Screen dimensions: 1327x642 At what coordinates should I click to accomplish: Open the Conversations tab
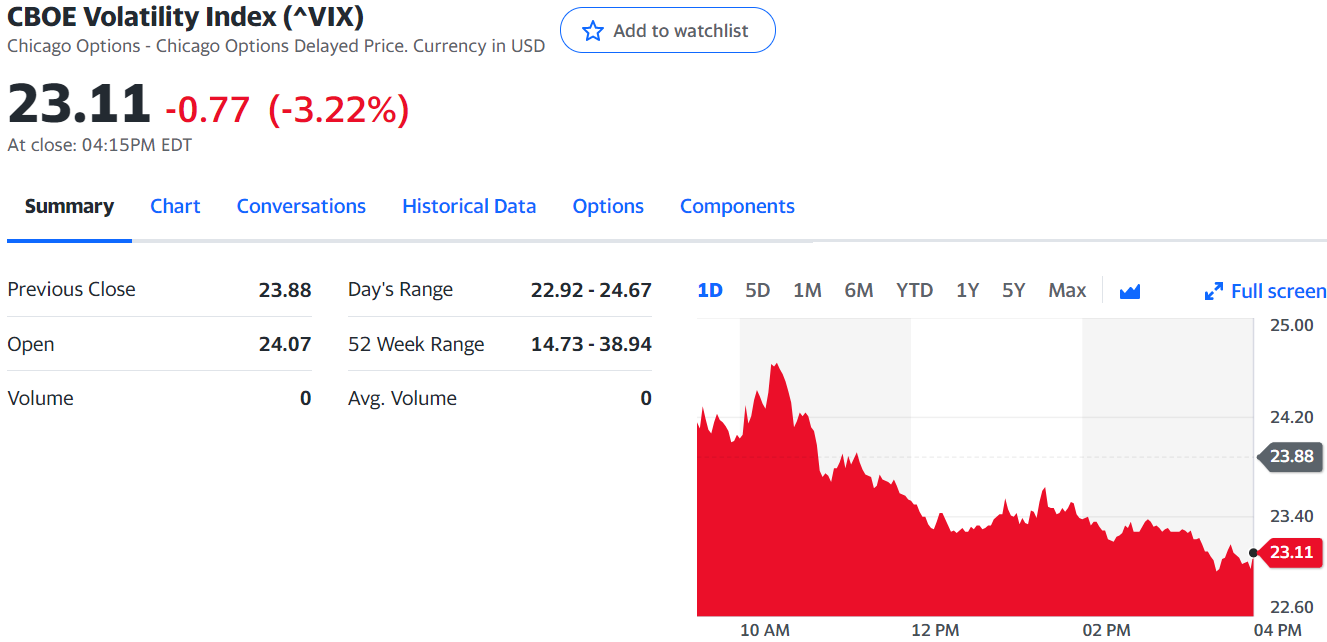coord(301,207)
